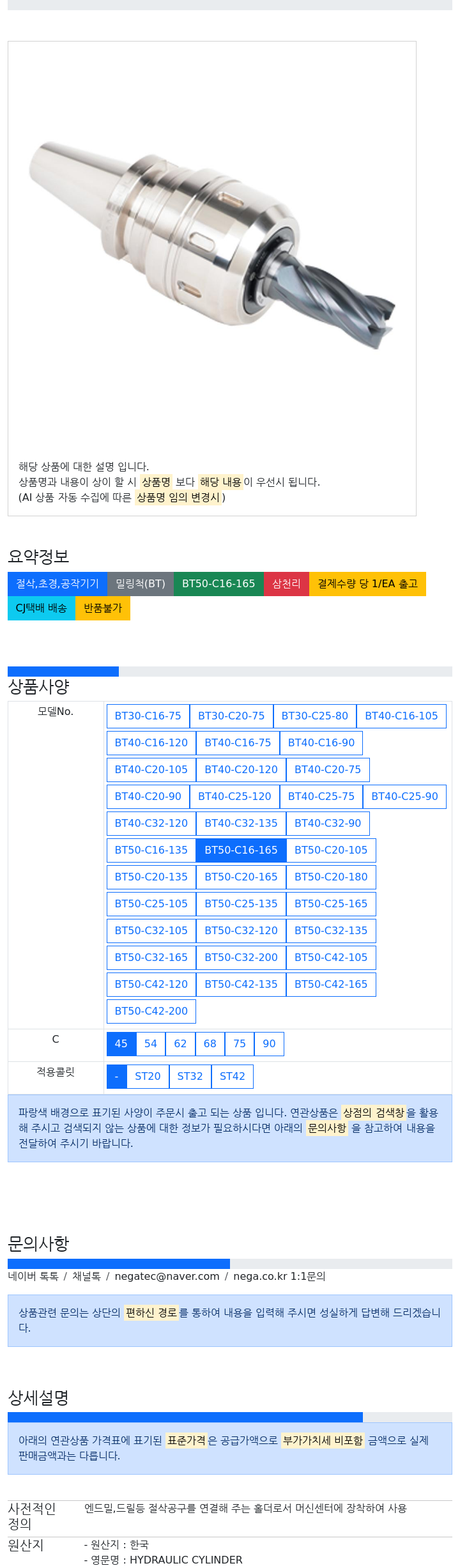Select C value 45
Screen dimensions: 460x1568
[121, 1044]
